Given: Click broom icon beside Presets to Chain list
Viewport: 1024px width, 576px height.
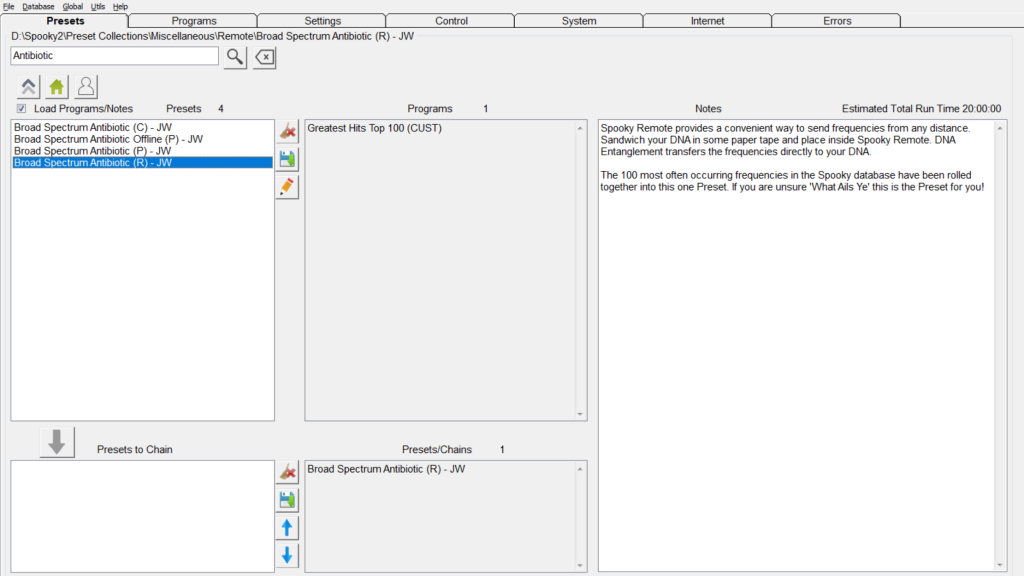Looking at the screenshot, I should click(x=288, y=471).
